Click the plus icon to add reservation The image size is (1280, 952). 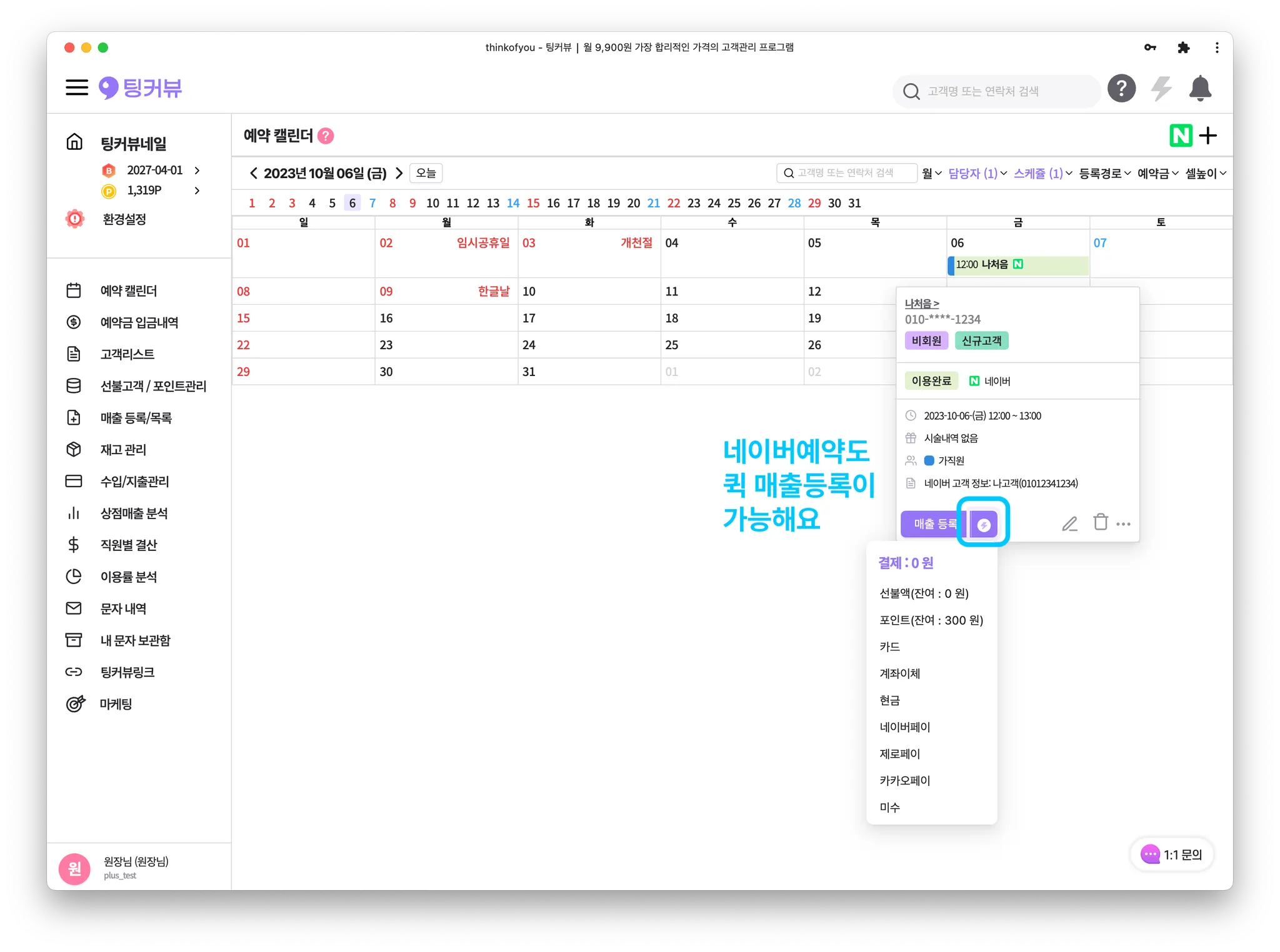[x=1208, y=136]
